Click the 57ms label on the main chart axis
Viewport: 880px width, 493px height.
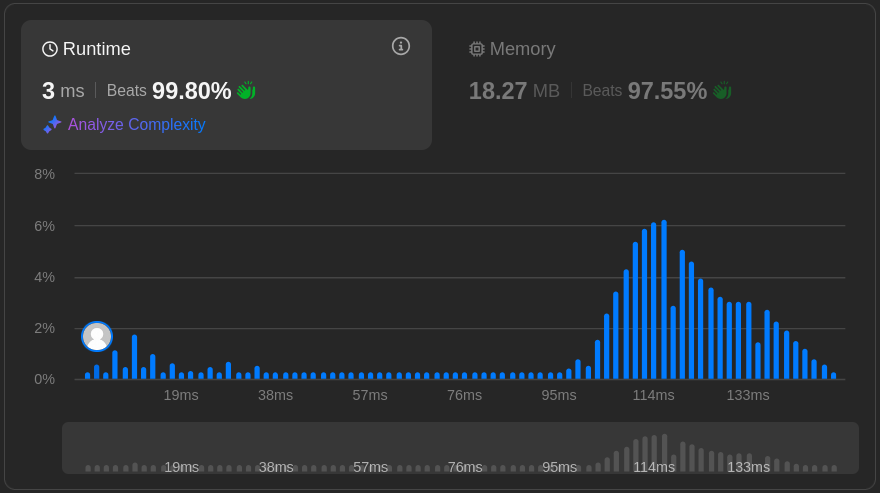[370, 395]
